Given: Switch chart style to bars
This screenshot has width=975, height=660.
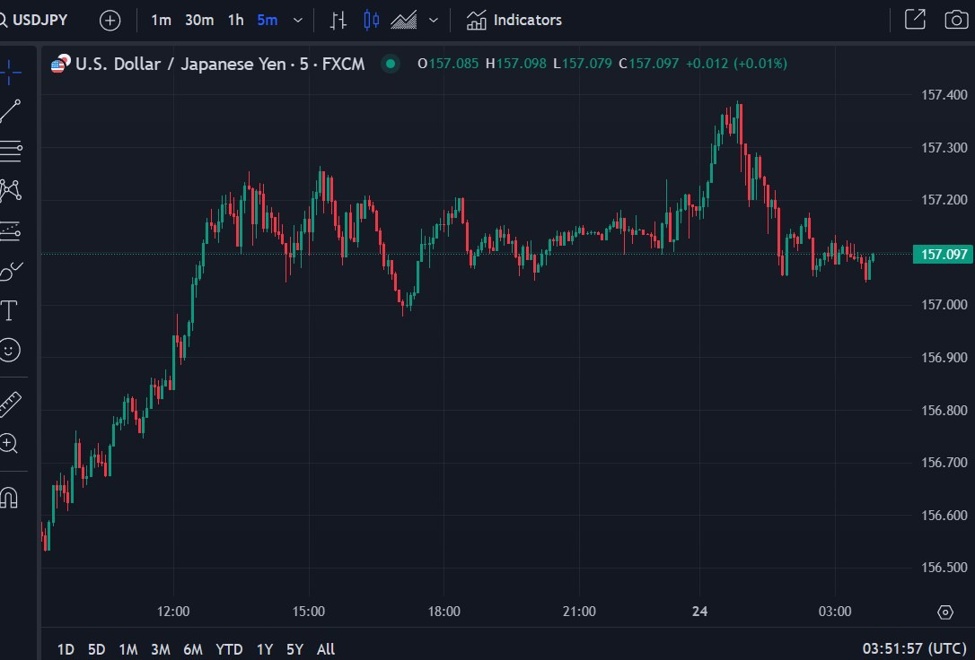Looking at the screenshot, I should tap(339, 20).
